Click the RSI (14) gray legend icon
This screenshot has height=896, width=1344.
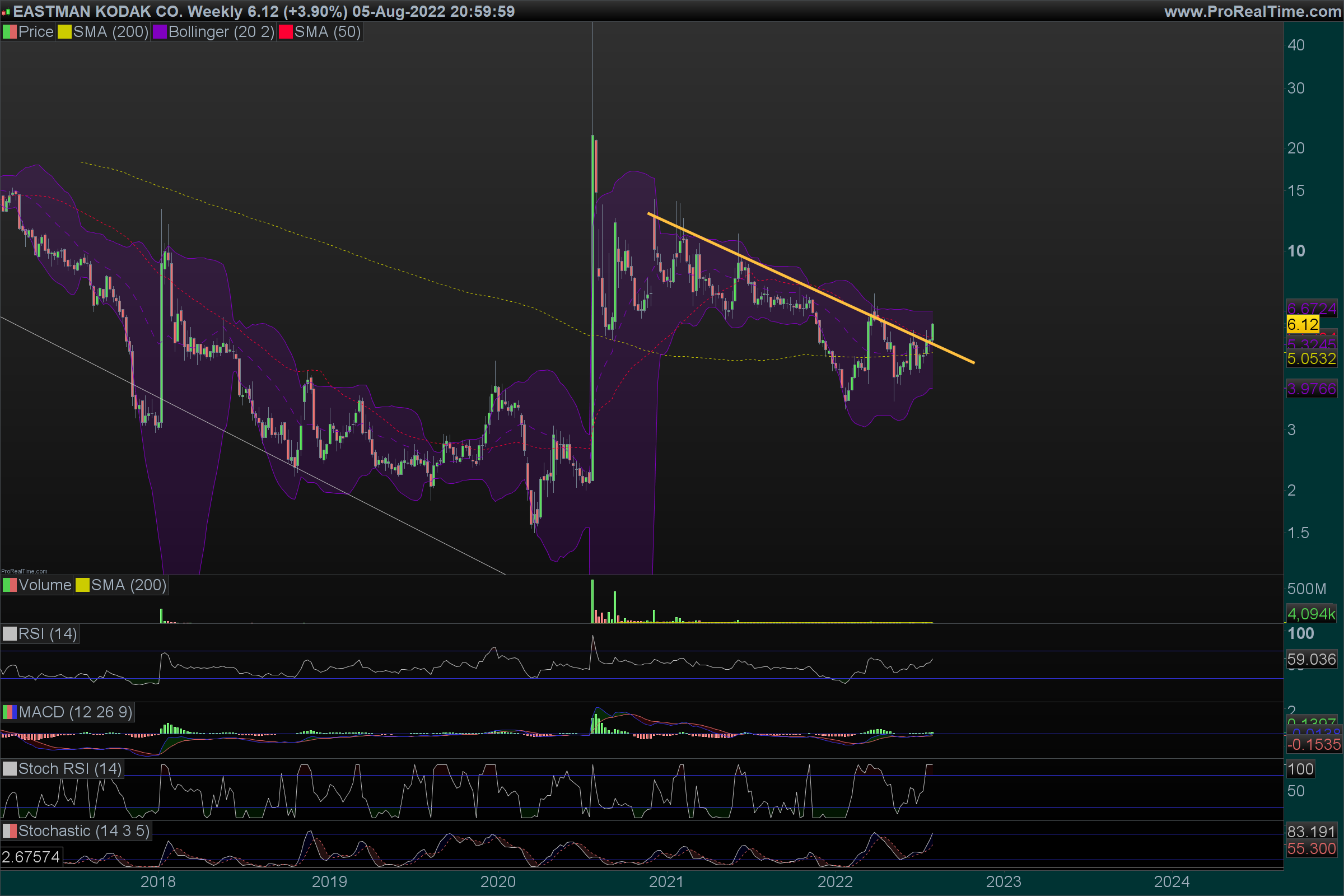(10, 634)
